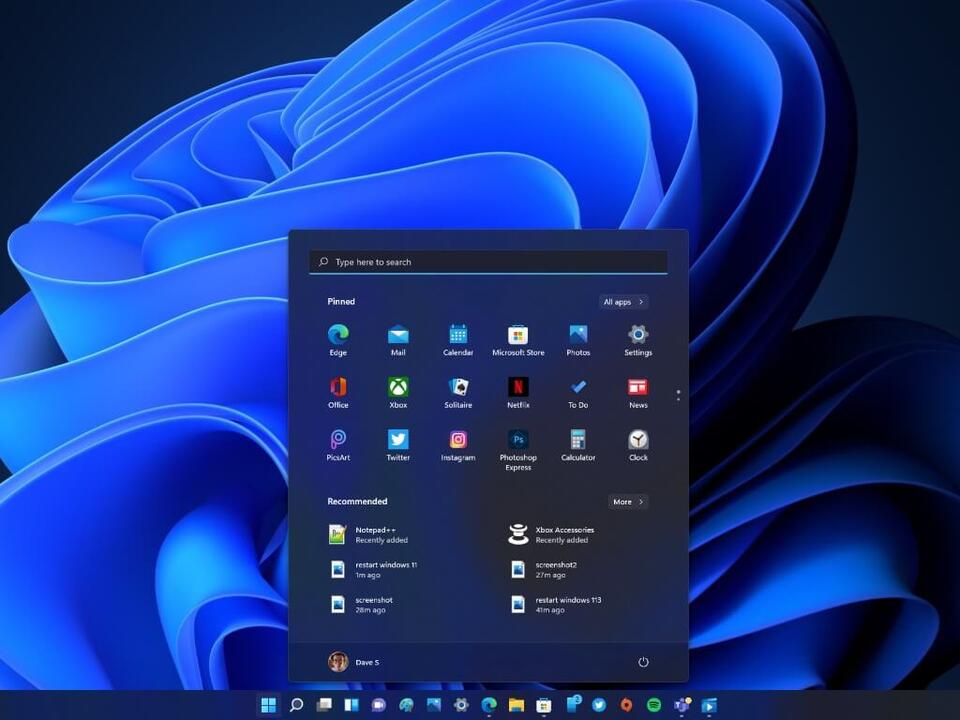Open Edge from the pinned apps
The image size is (960, 720).
pyautogui.click(x=338, y=340)
